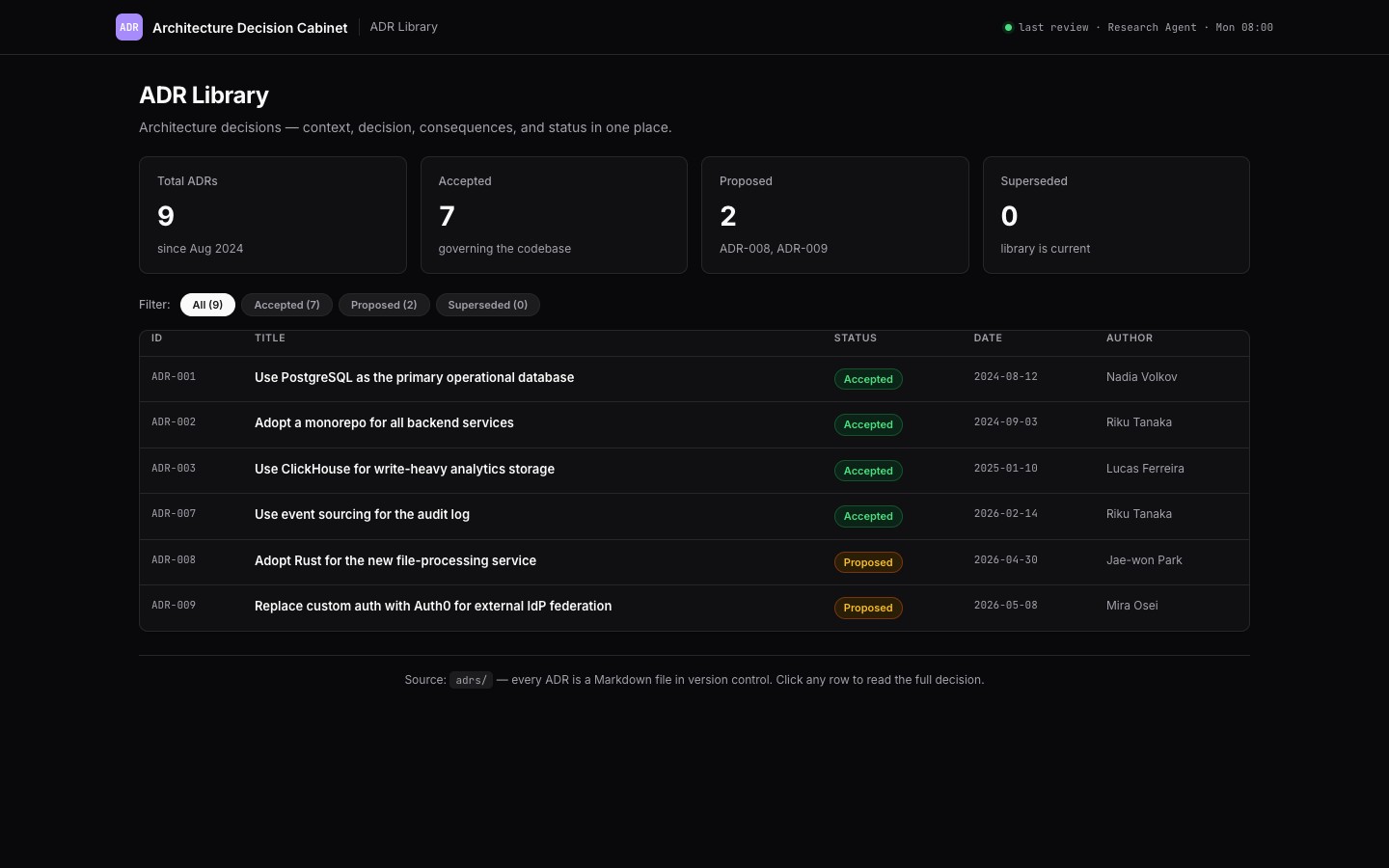Click the library is current text

[x=1046, y=249]
